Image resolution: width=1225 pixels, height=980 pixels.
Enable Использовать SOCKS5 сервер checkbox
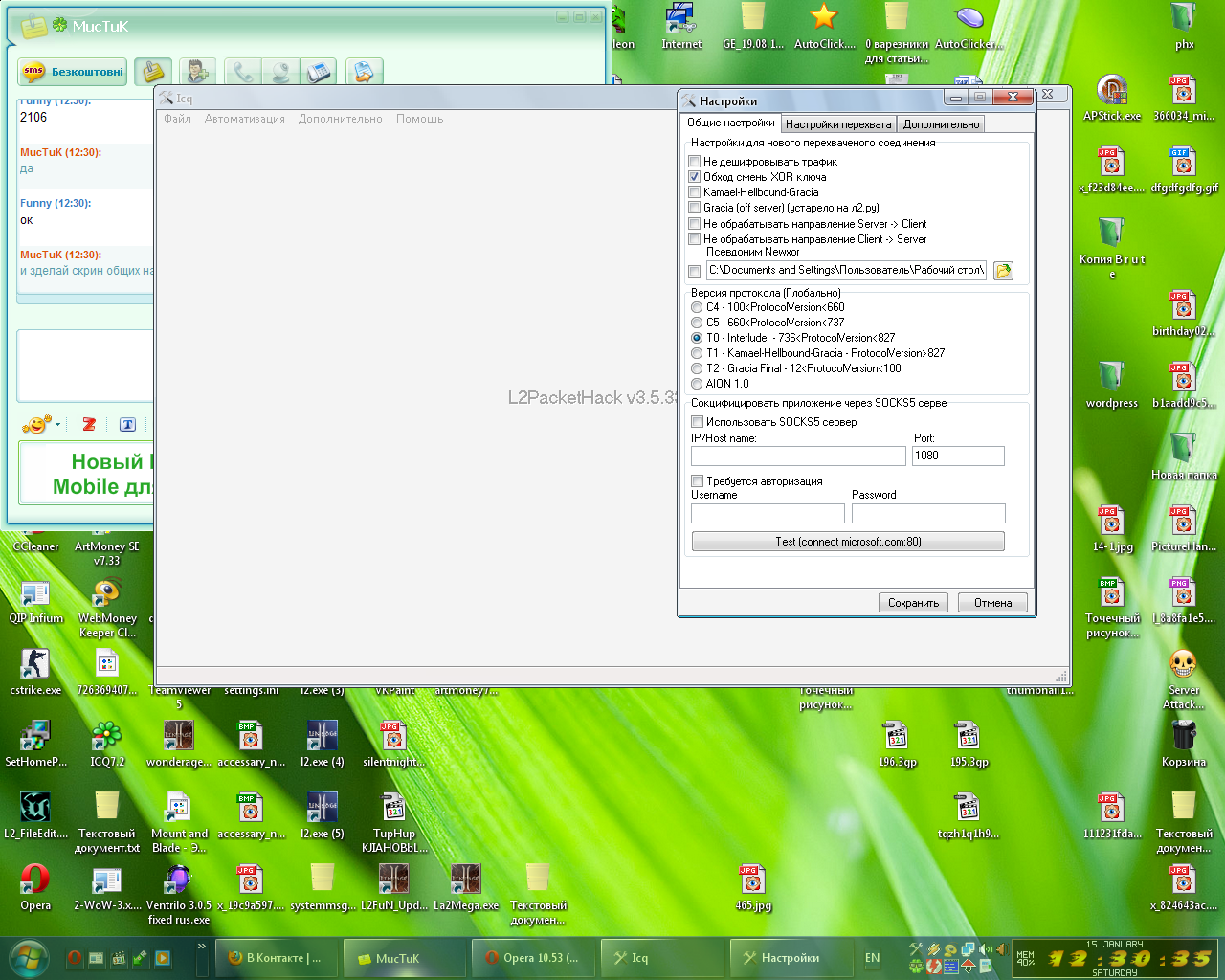pyautogui.click(x=698, y=422)
